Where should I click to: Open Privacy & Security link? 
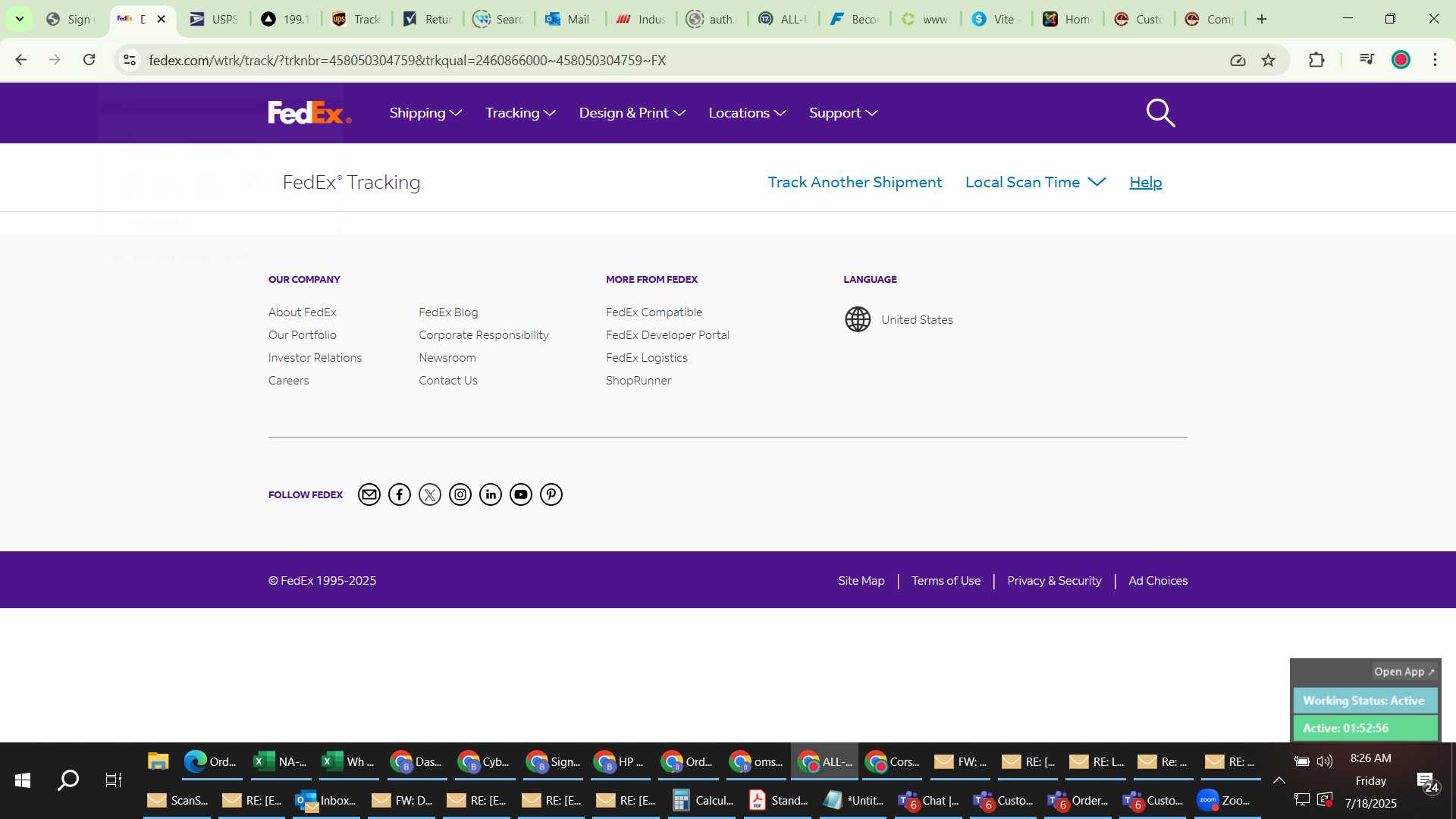[x=1054, y=580]
